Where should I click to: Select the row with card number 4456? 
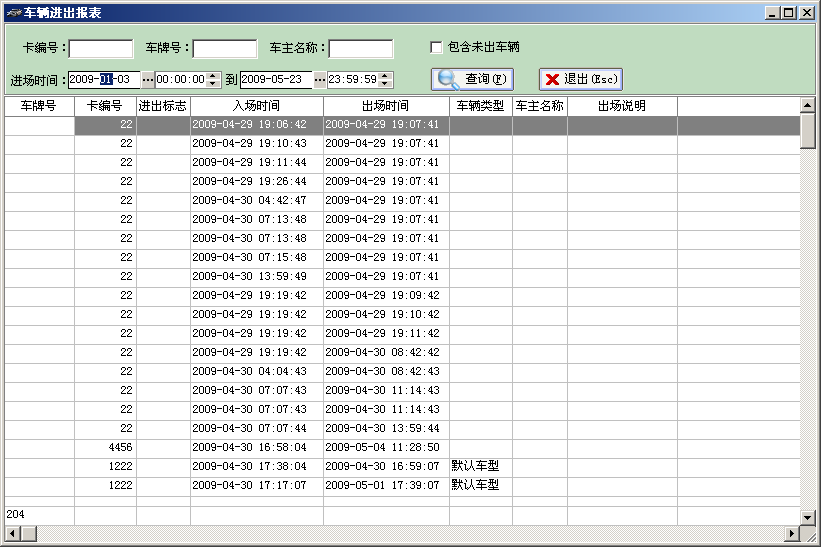(402, 448)
